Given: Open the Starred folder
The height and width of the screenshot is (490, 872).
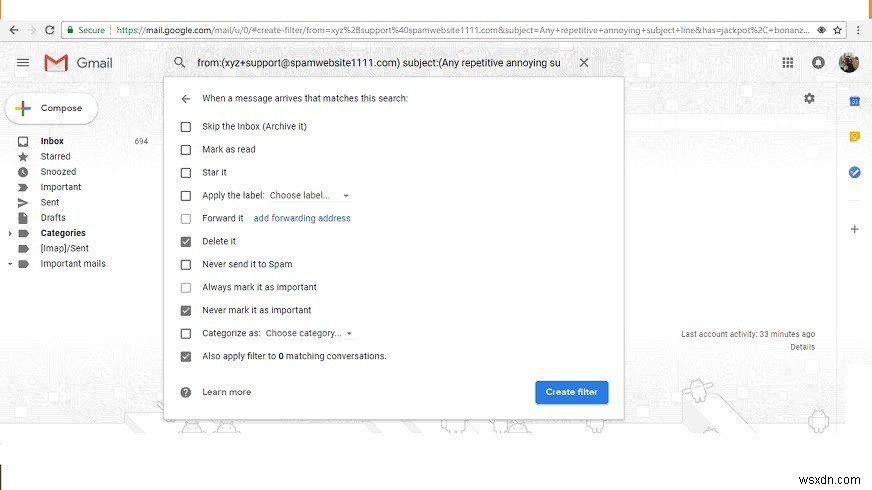Looking at the screenshot, I should click(55, 156).
